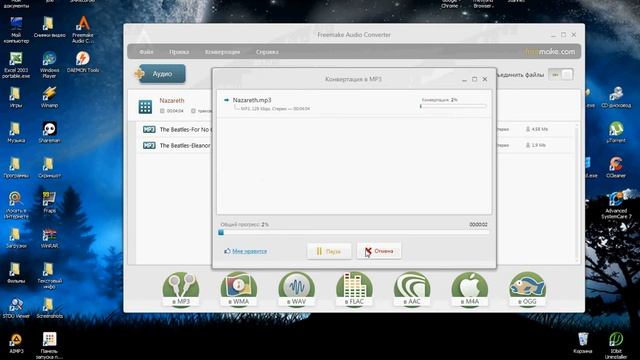Open Excel 2003 portable.exe shortcut

(x=16, y=64)
